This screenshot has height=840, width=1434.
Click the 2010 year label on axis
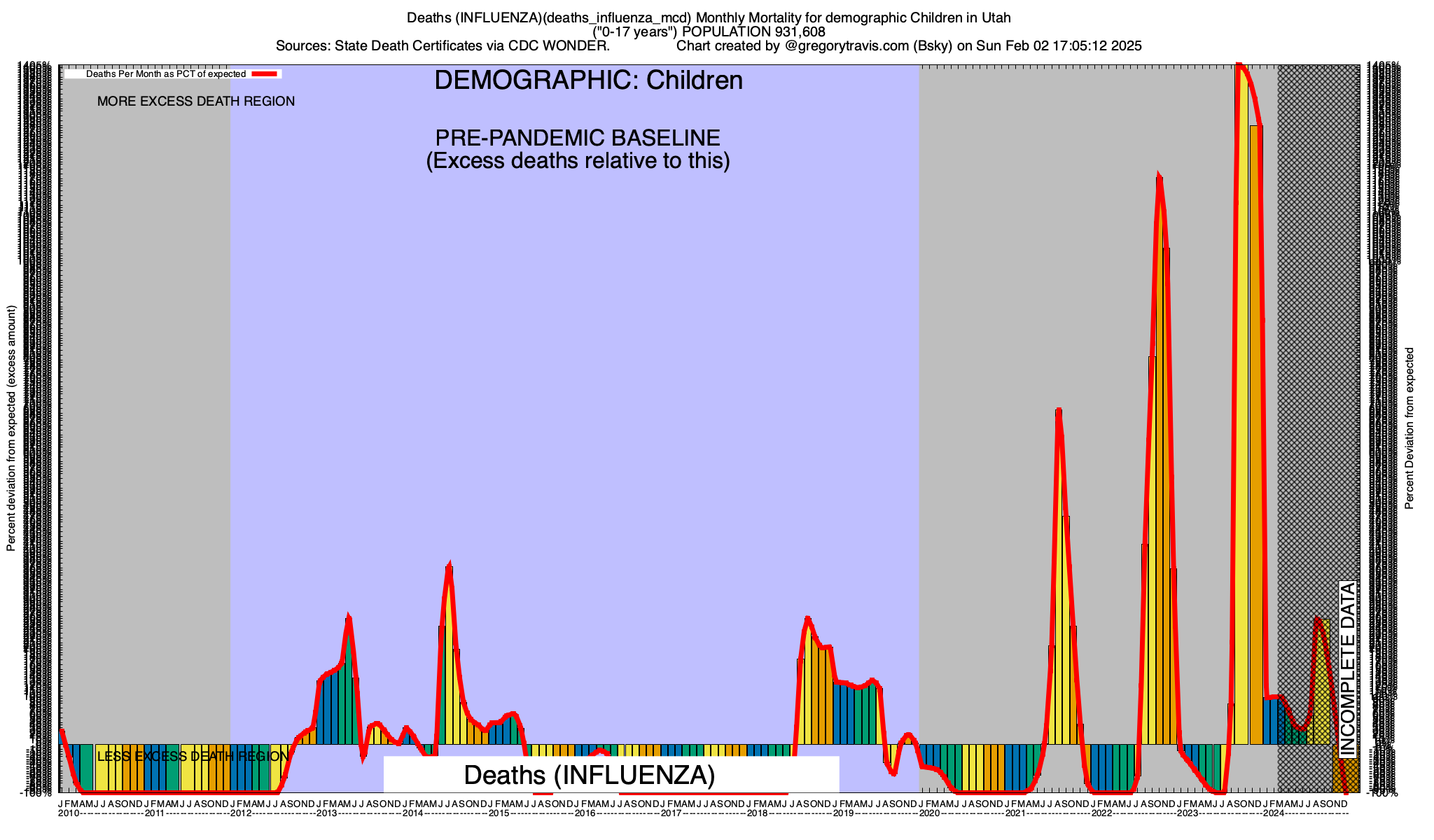(x=69, y=814)
